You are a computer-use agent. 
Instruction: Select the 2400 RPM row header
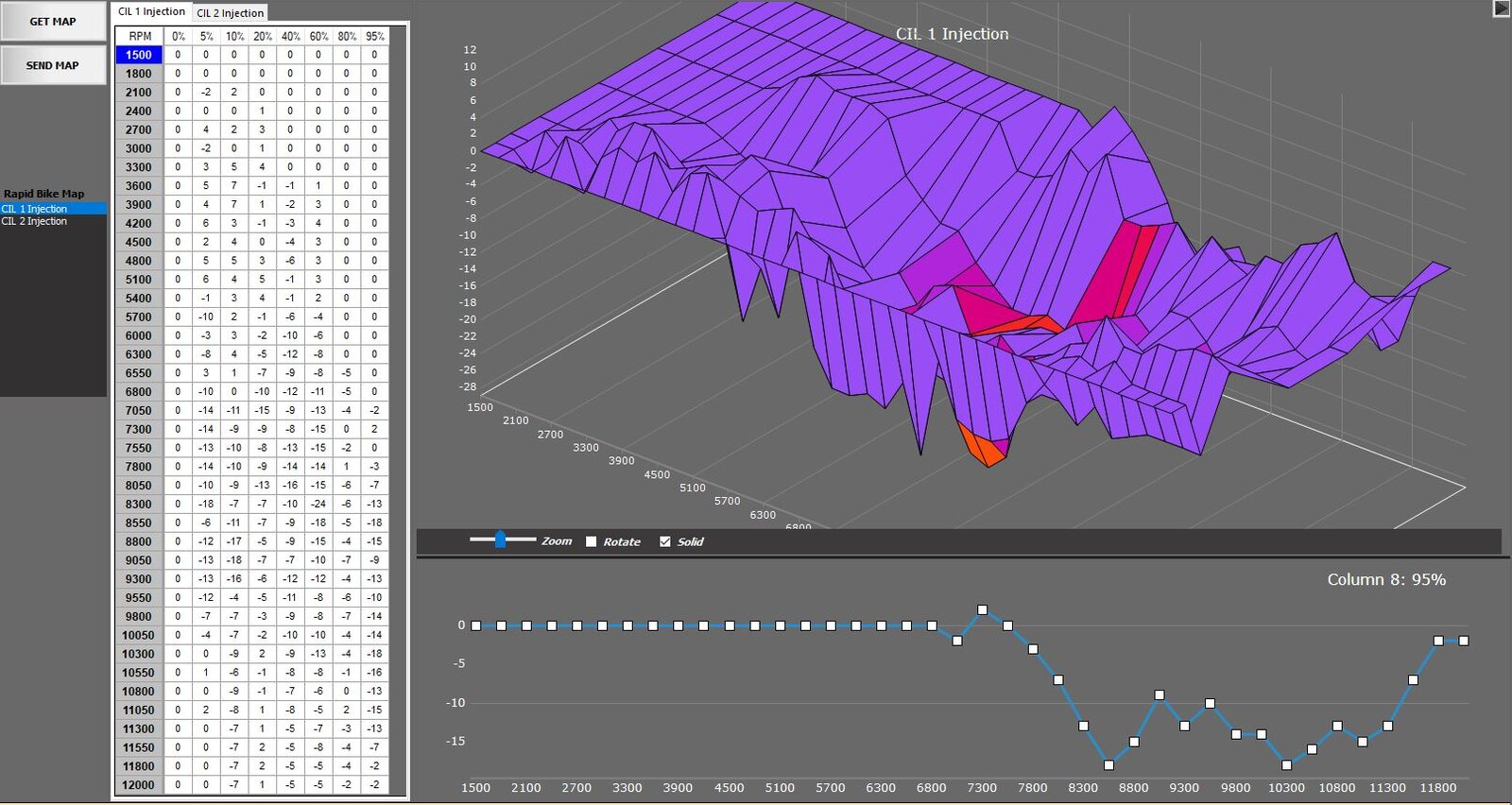[139, 111]
